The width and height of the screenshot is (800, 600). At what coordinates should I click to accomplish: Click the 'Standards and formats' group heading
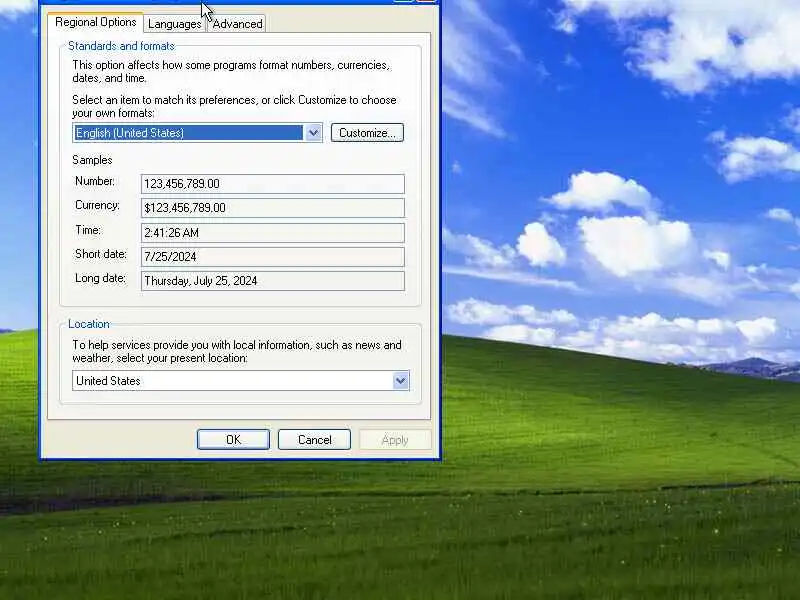click(121, 46)
